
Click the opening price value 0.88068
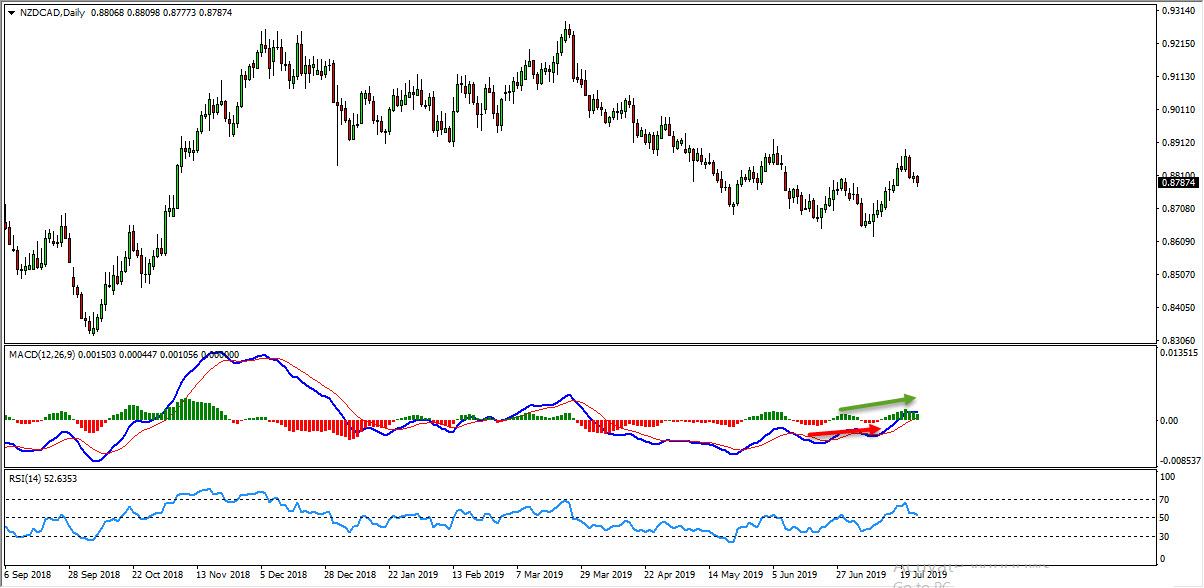click(105, 14)
